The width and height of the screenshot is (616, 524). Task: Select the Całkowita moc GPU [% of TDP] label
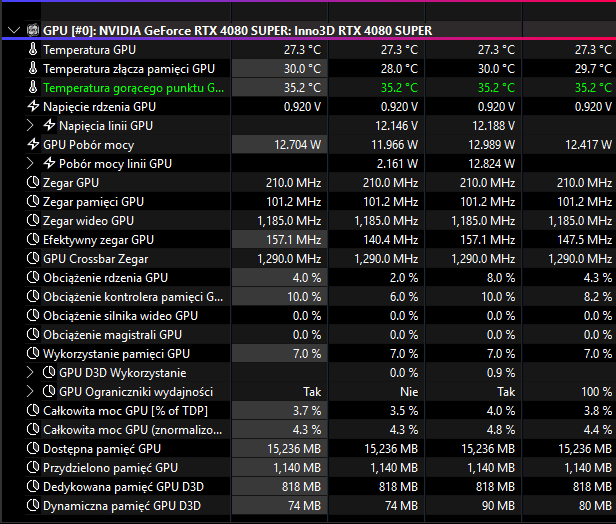[x=122, y=411]
